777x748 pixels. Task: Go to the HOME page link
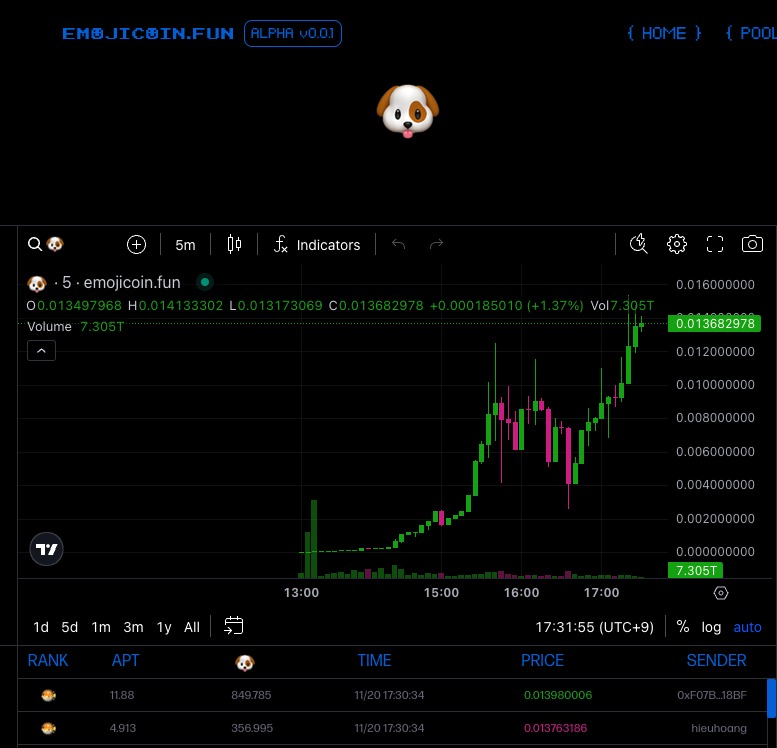664,33
